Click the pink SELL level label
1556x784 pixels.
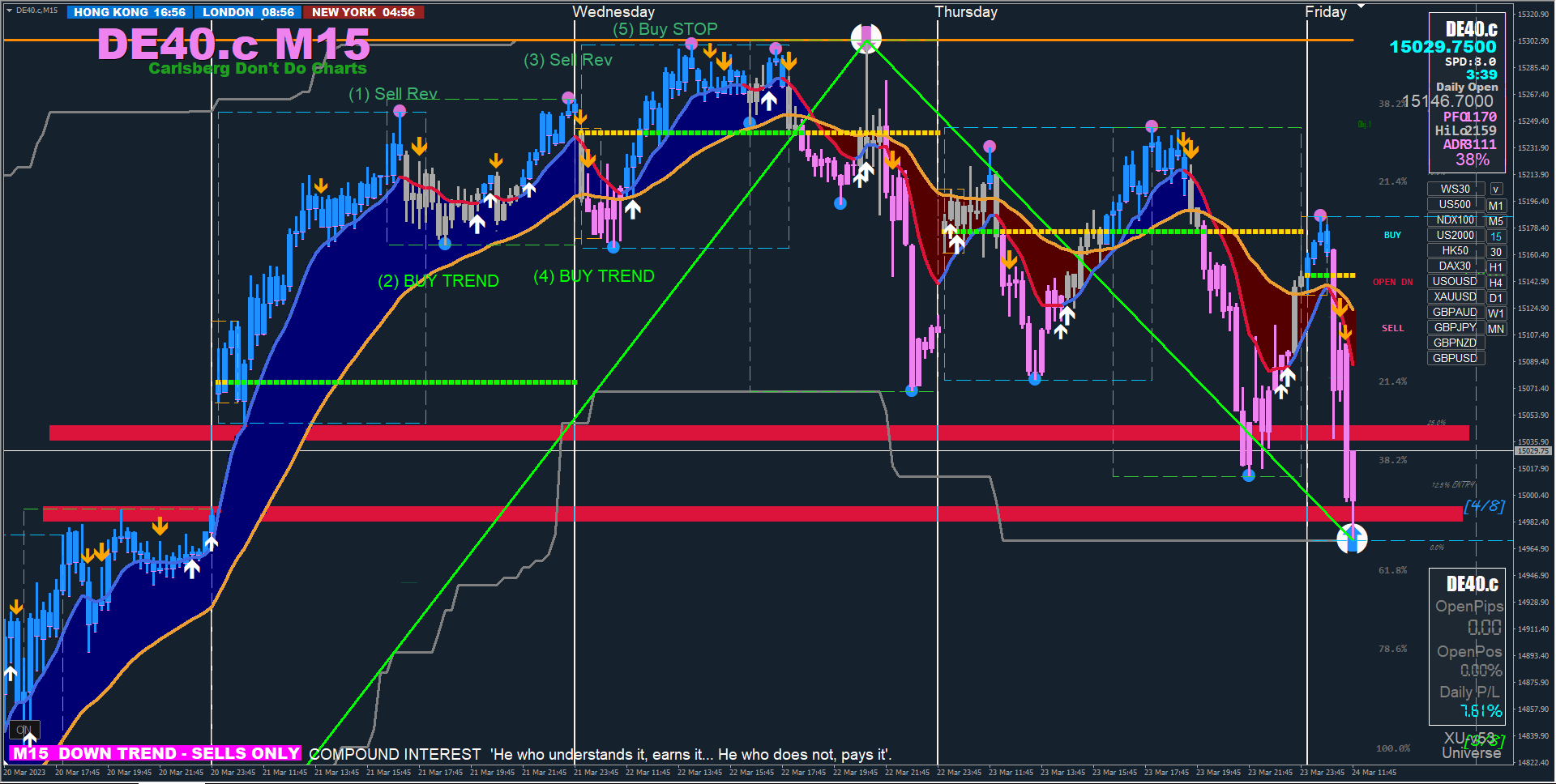tap(1393, 328)
